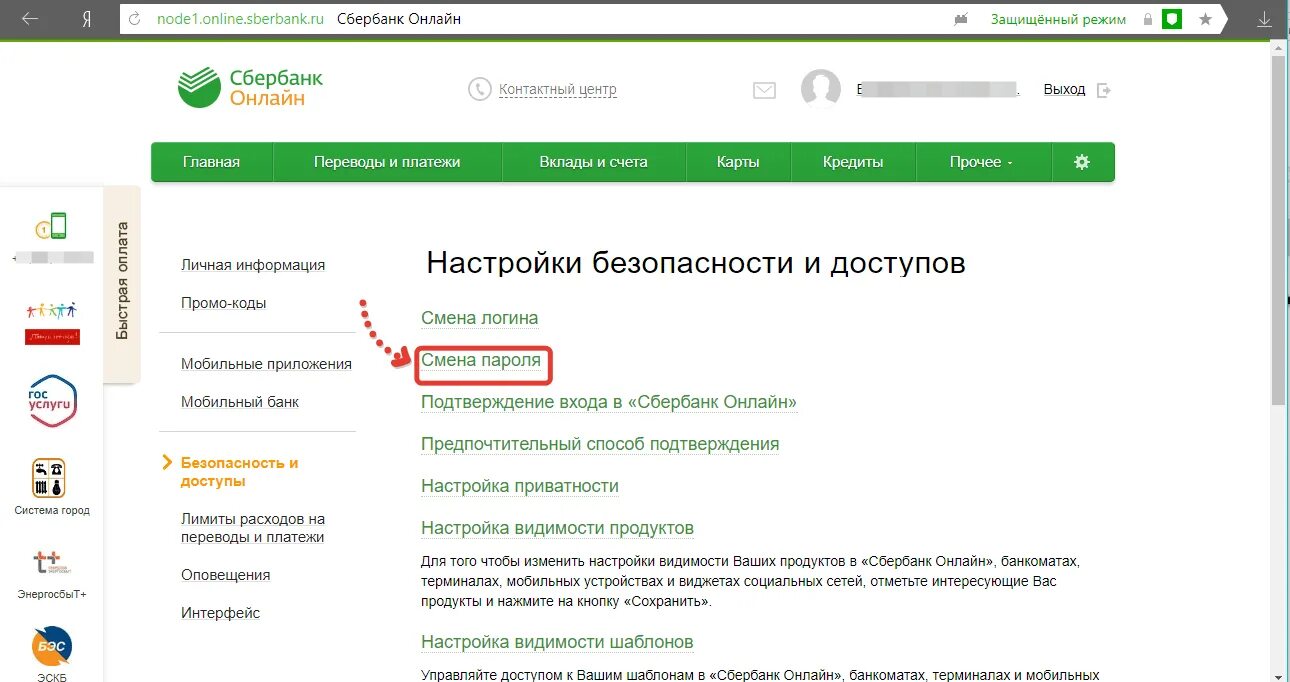Open the Смена логина link

point(480,318)
